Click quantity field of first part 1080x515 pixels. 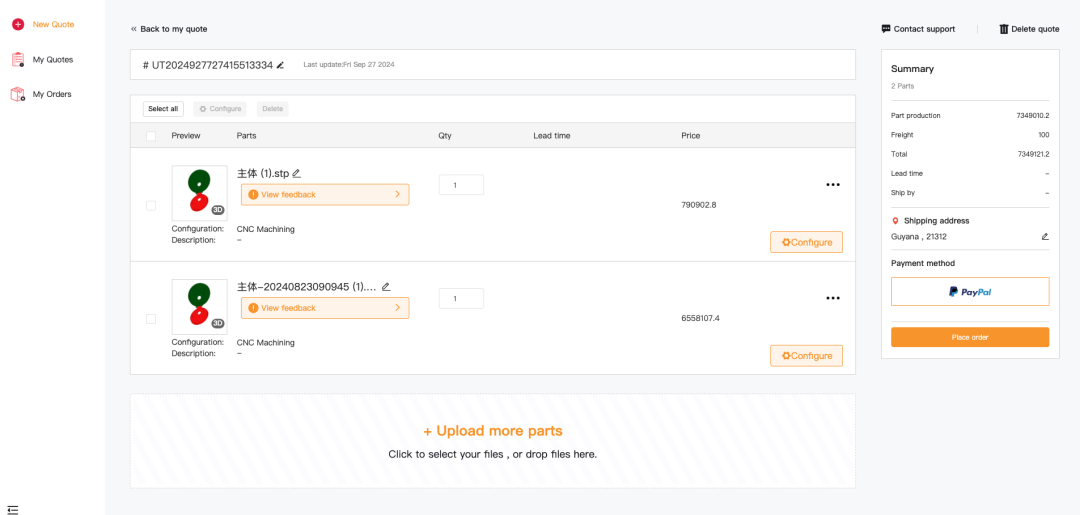tap(461, 185)
